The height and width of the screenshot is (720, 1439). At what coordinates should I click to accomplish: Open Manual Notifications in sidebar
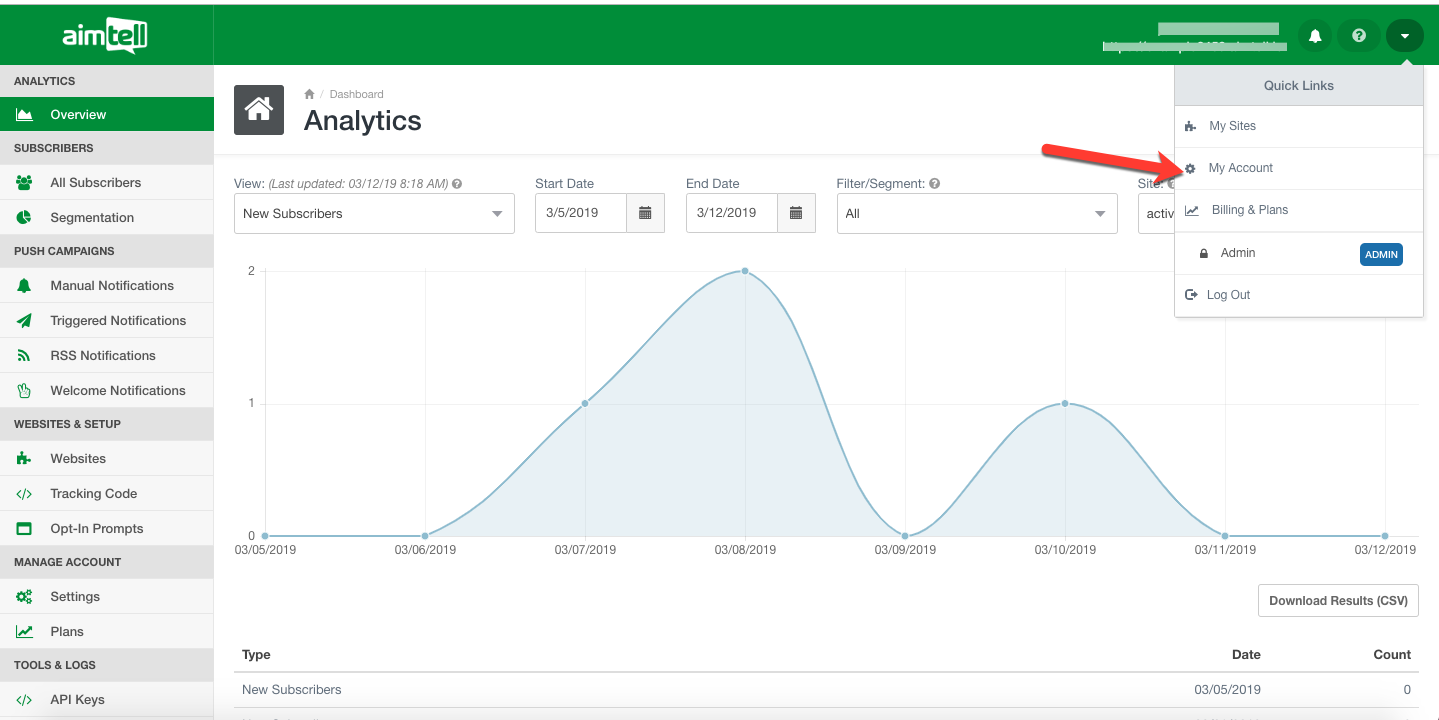click(112, 286)
